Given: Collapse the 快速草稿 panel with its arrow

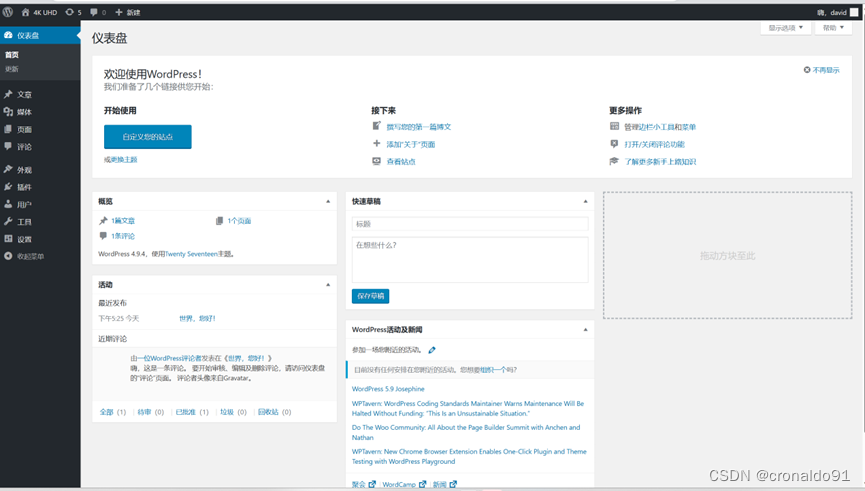Looking at the screenshot, I should (x=585, y=201).
